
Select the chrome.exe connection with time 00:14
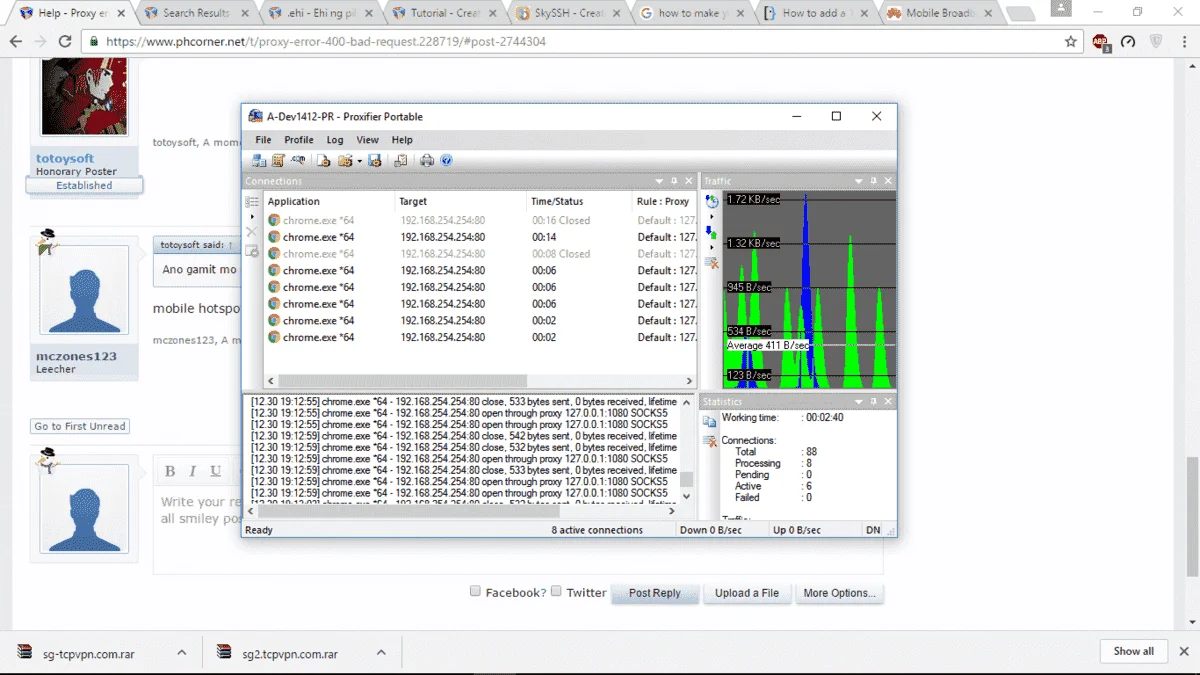tap(480, 237)
